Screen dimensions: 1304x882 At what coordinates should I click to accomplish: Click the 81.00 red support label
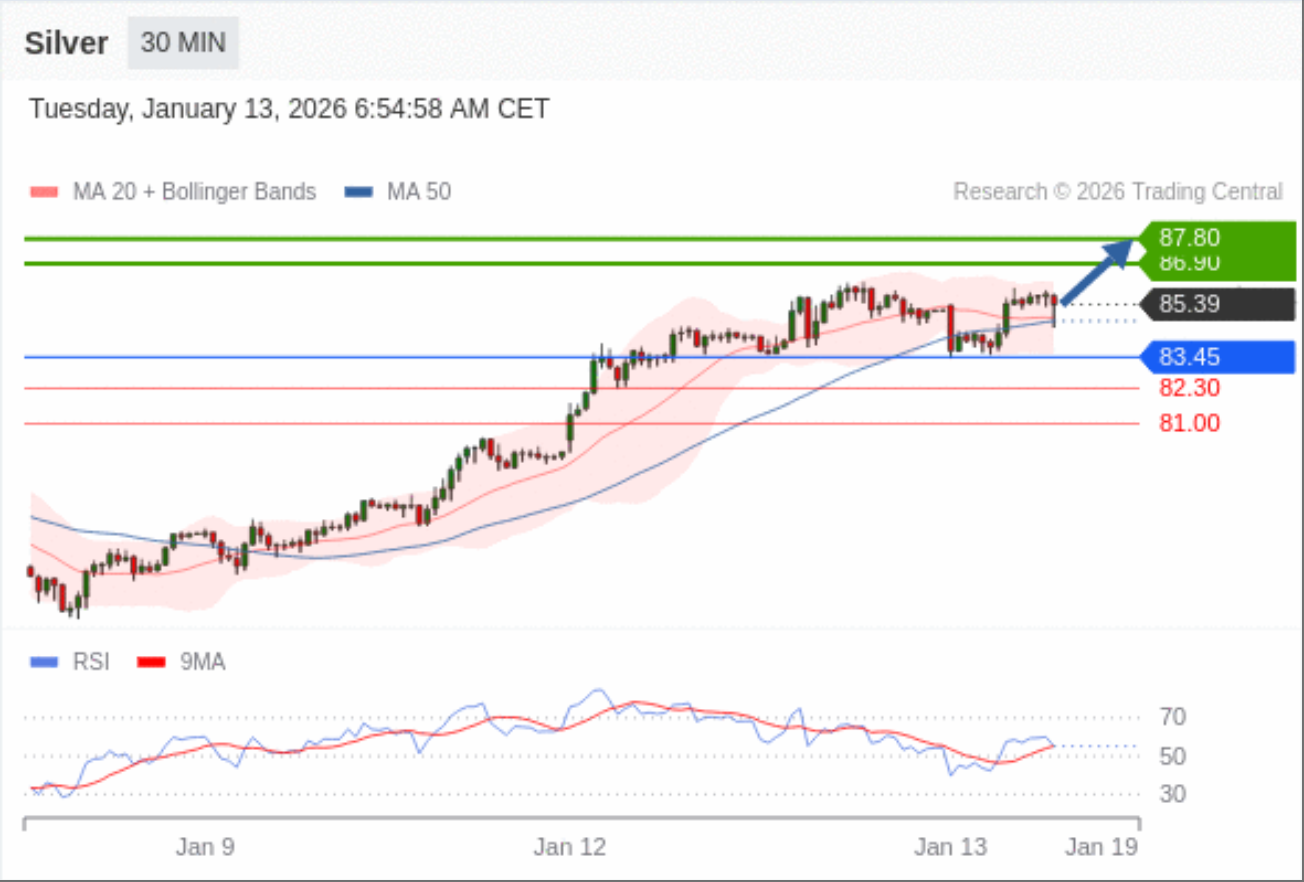pyautogui.click(x=1189, y=424)
